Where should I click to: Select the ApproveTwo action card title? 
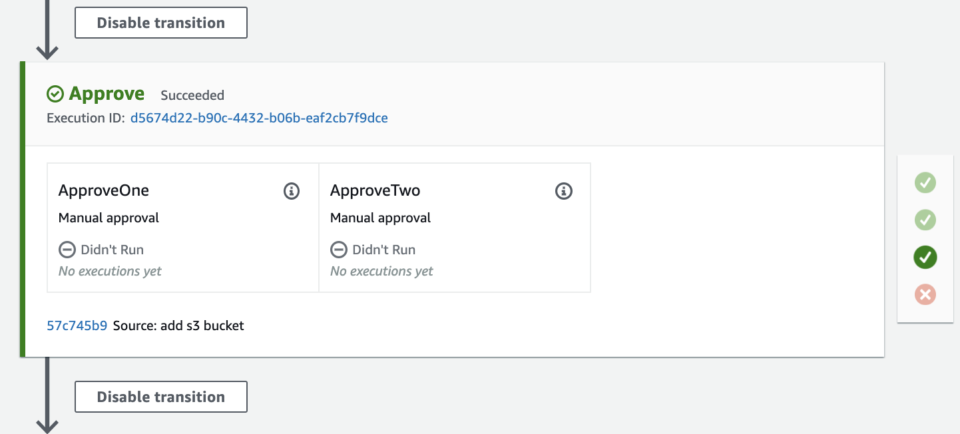coord(375,191)
